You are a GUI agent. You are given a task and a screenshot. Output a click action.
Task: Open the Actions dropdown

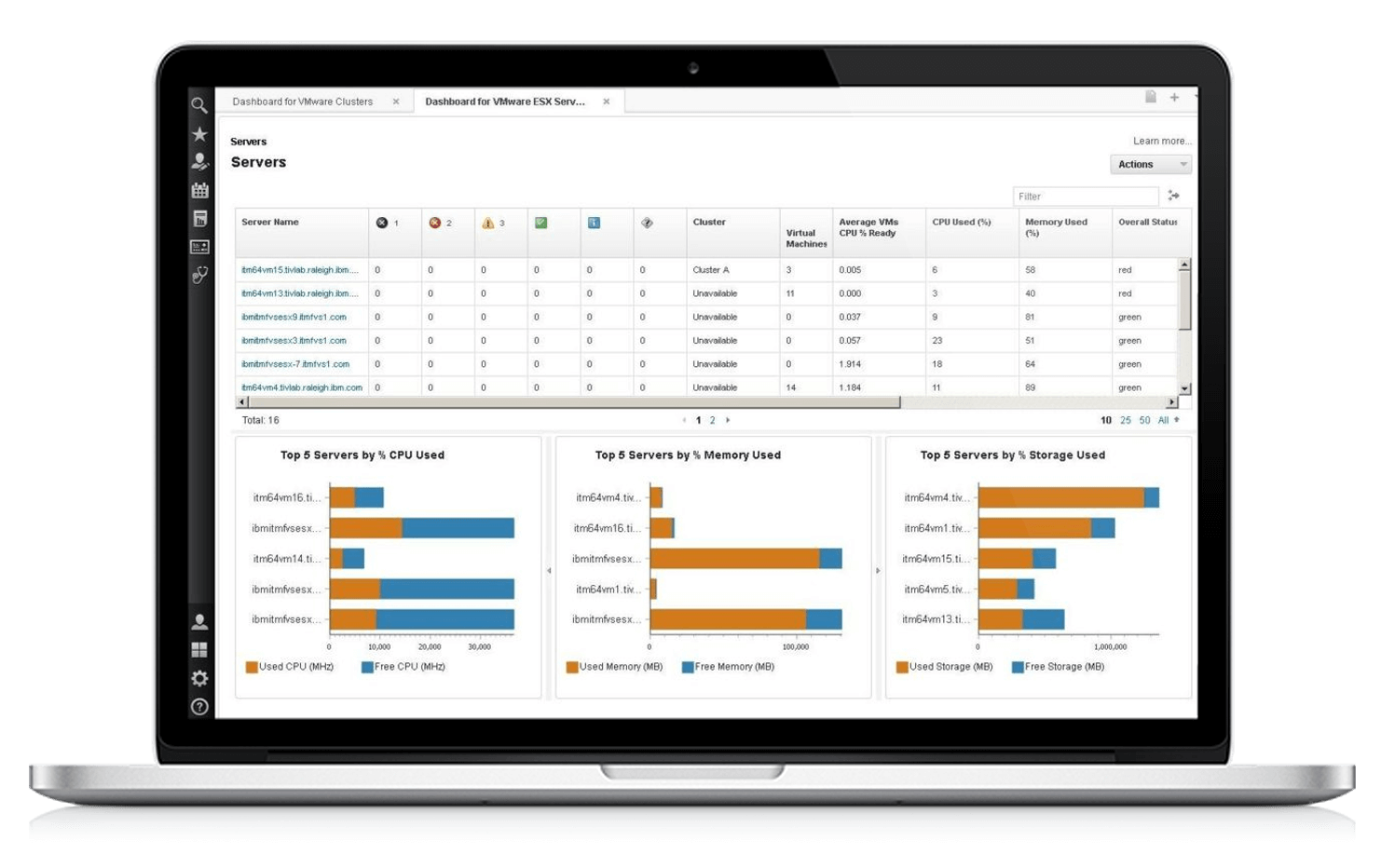pos(1151,164)
